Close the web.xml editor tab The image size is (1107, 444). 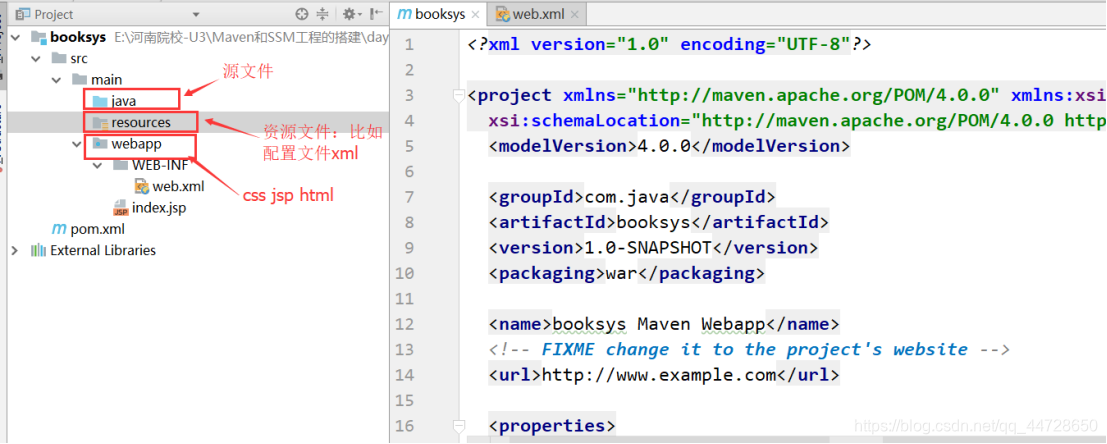tap(574, 15)
